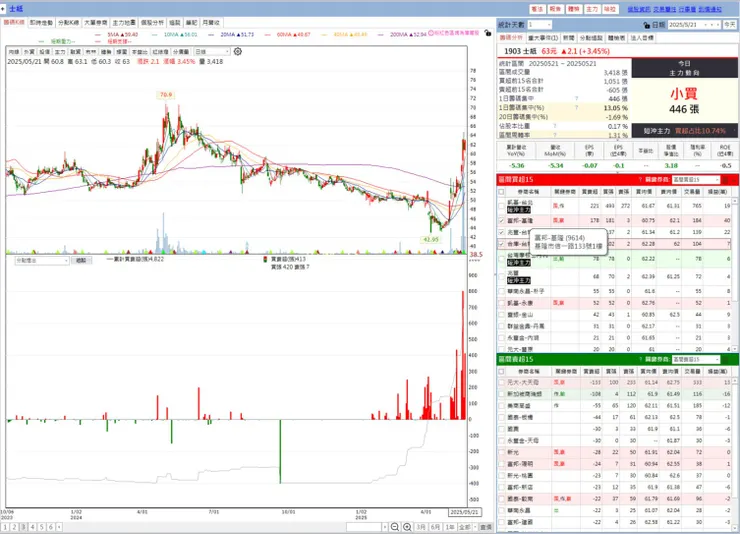Toggle the lock icon beside 日期
740x534 pixels.
click(x=647, y=25)
